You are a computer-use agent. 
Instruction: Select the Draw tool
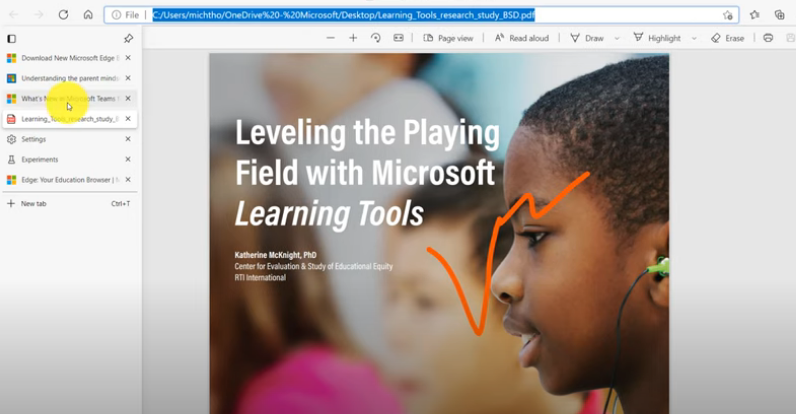[587, 38]
